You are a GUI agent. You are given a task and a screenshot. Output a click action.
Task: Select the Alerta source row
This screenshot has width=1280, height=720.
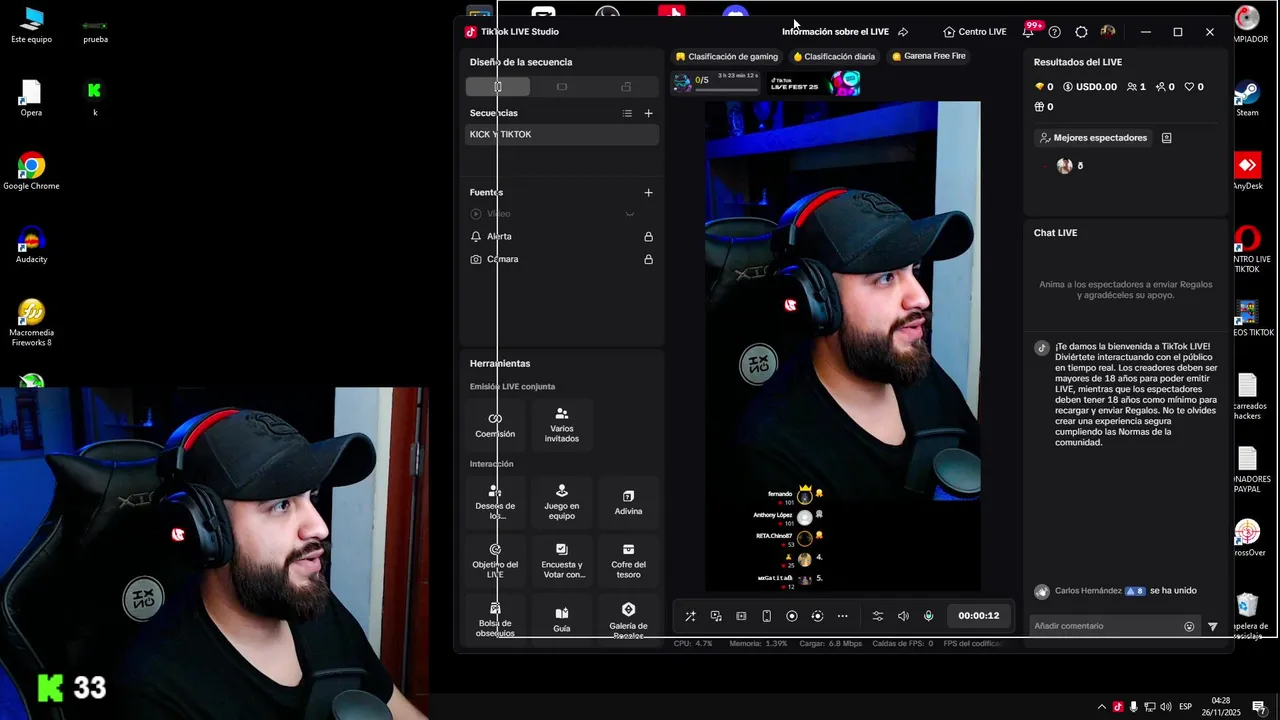[561, 237]
